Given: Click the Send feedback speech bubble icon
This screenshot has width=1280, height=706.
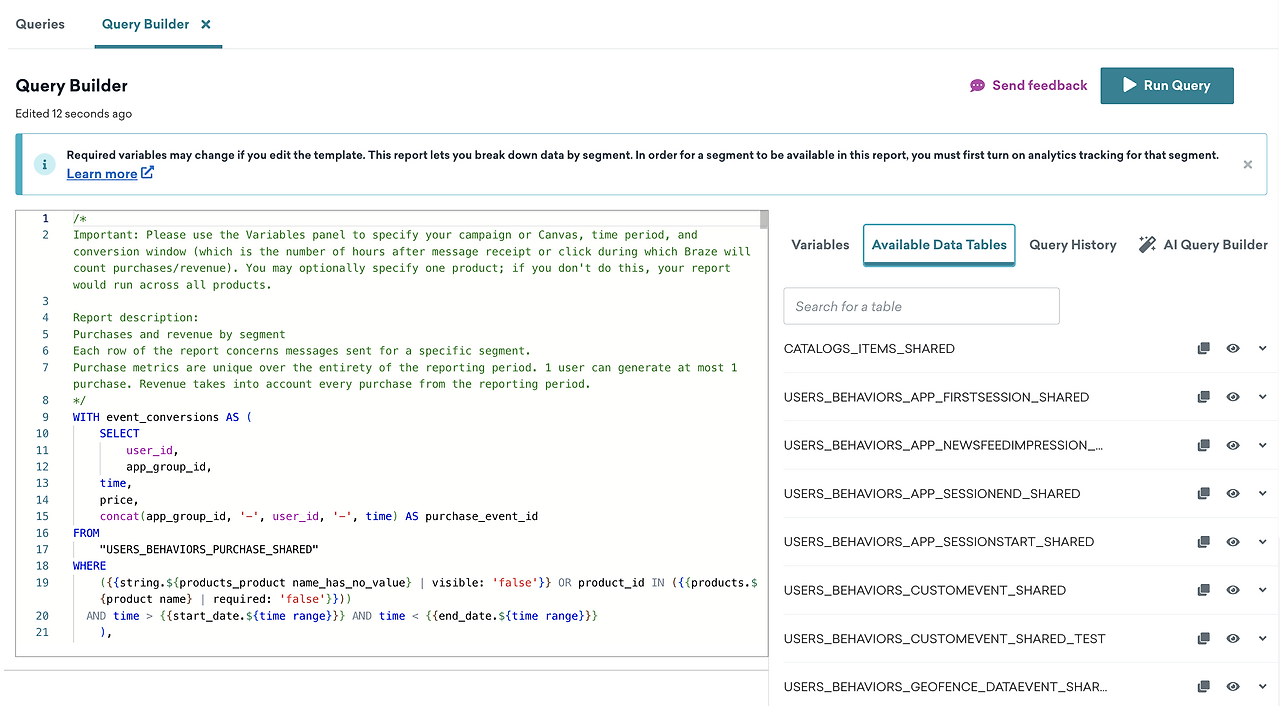Looking at the screenshot, I should 977,86.
